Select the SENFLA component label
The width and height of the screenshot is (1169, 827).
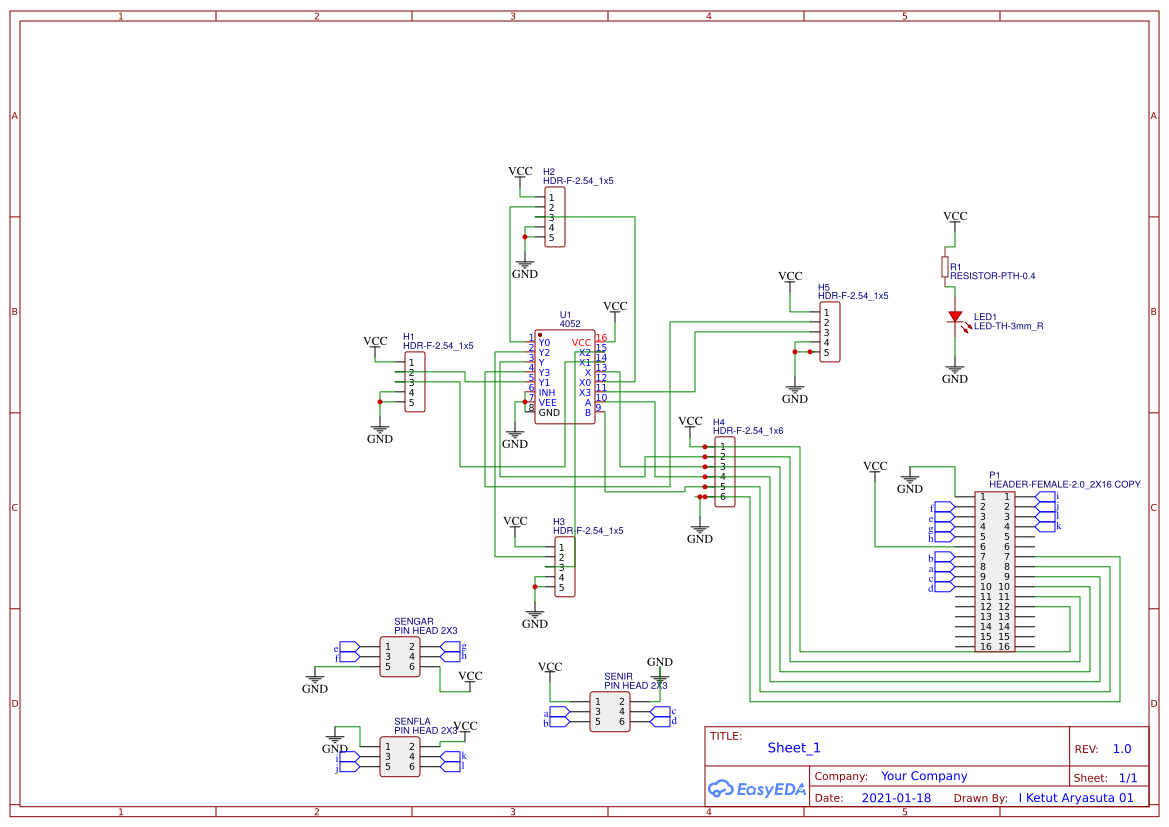[x=412, y=721]
